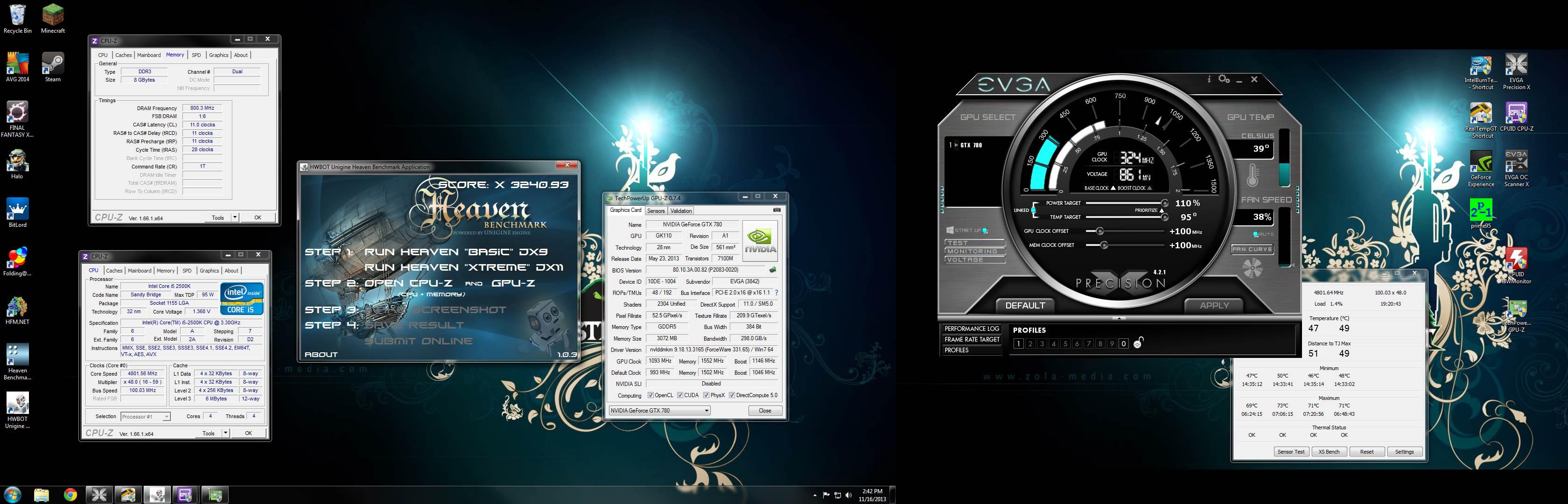Open the HFM.NET desktop icon
Viewport: 1568px width, 504px height.
[18, 310]
